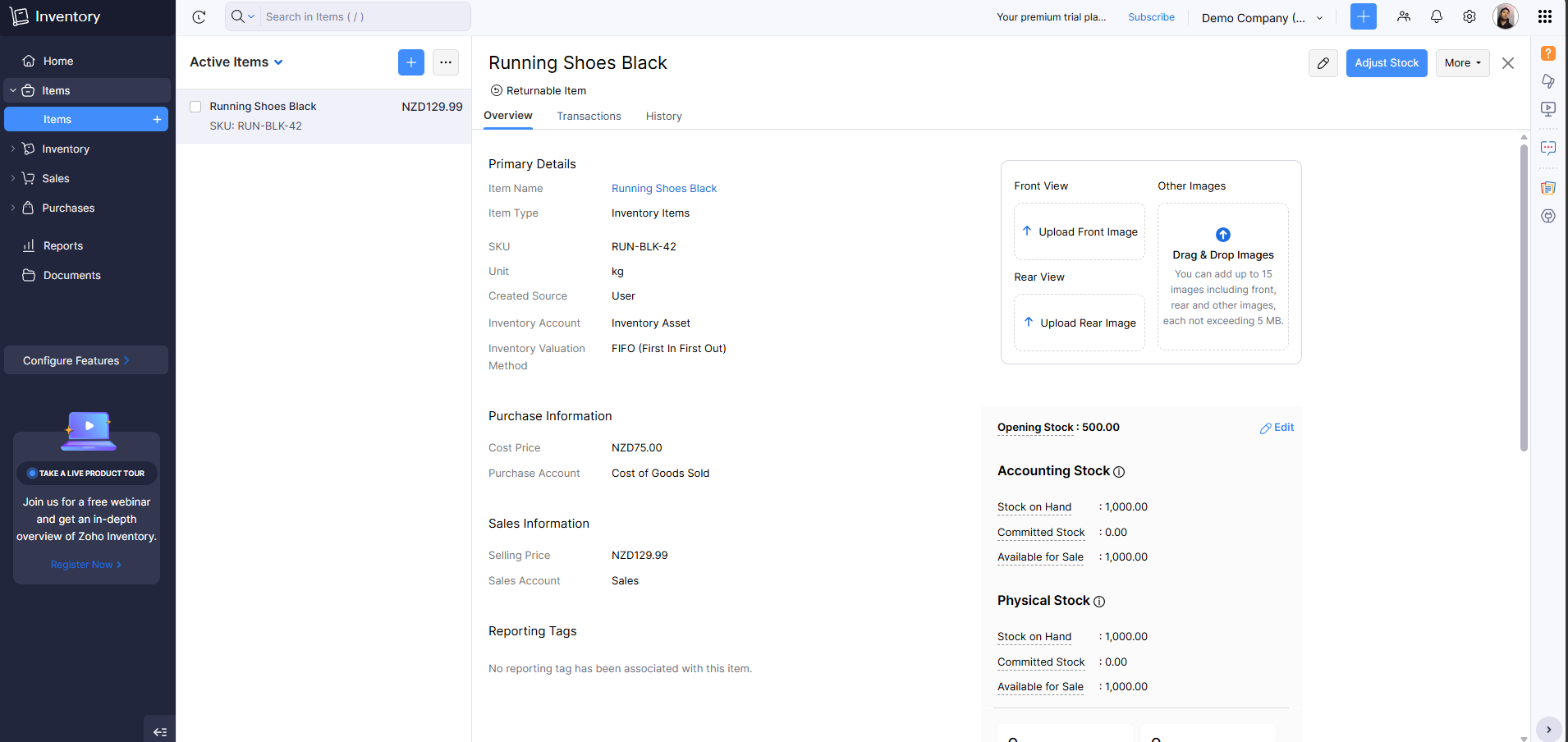Click the plus icon in Items submenu
Viewport: 1568px width, 742px height.
click(x=157, y=119)
